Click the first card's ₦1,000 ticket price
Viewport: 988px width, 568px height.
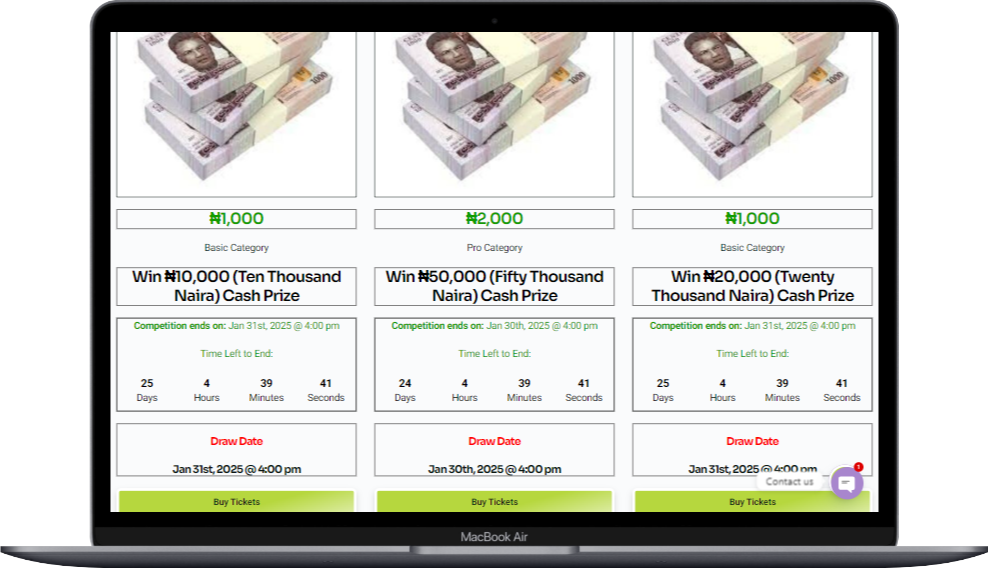(x=236, y=219)
